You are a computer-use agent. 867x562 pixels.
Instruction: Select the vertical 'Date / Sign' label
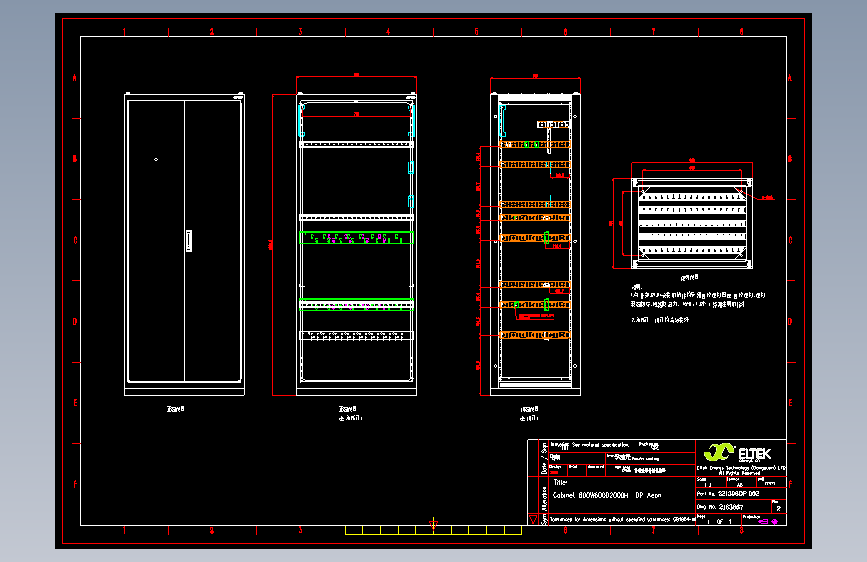(544, 459)
